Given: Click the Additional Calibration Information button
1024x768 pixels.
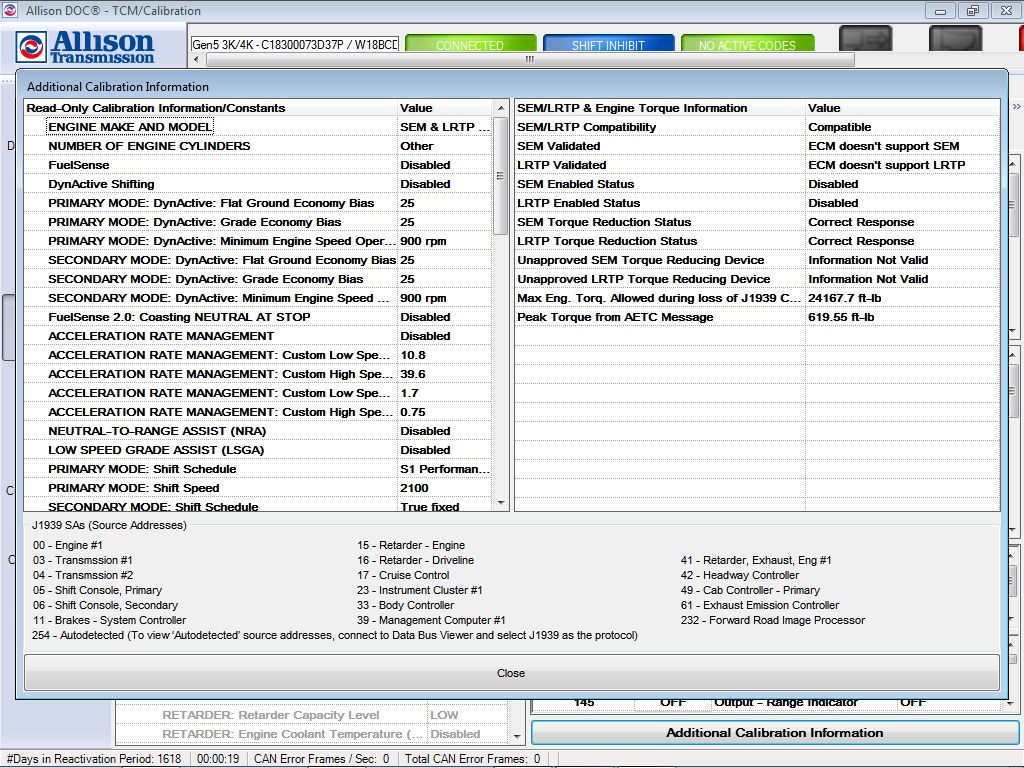Looking at the screenshot, I should (x=775, y=733).
